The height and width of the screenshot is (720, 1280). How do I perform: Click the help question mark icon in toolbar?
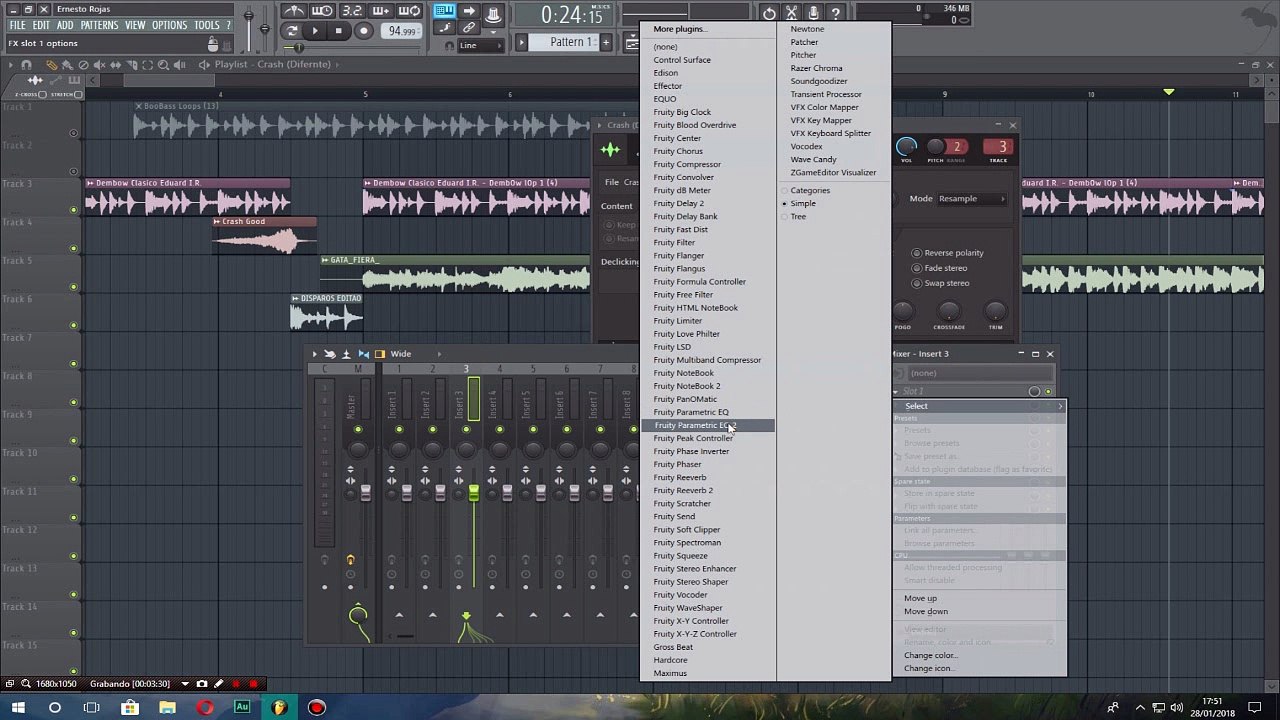(x=836, y=13)
